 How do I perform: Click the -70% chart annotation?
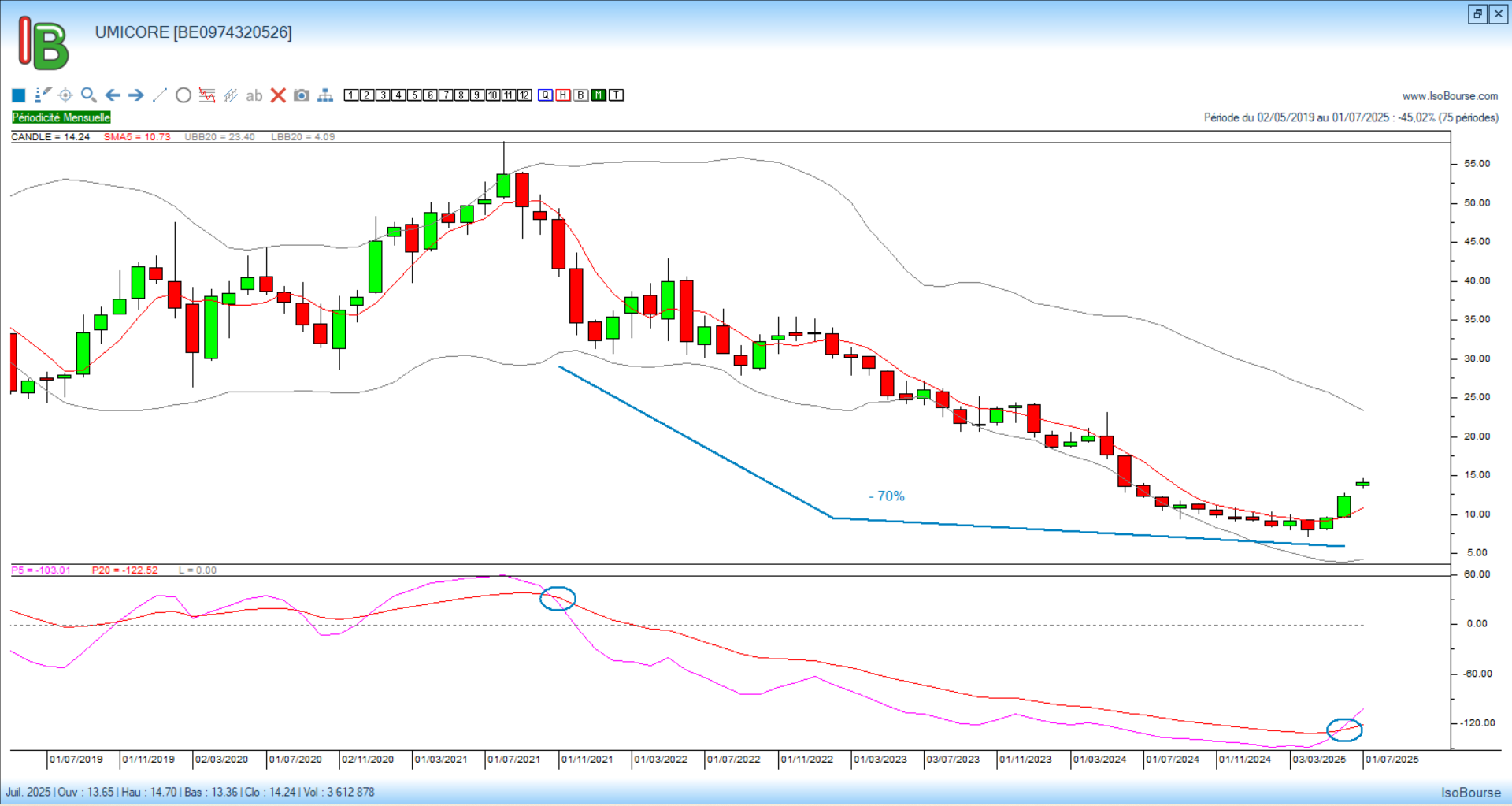coord(887,496)
